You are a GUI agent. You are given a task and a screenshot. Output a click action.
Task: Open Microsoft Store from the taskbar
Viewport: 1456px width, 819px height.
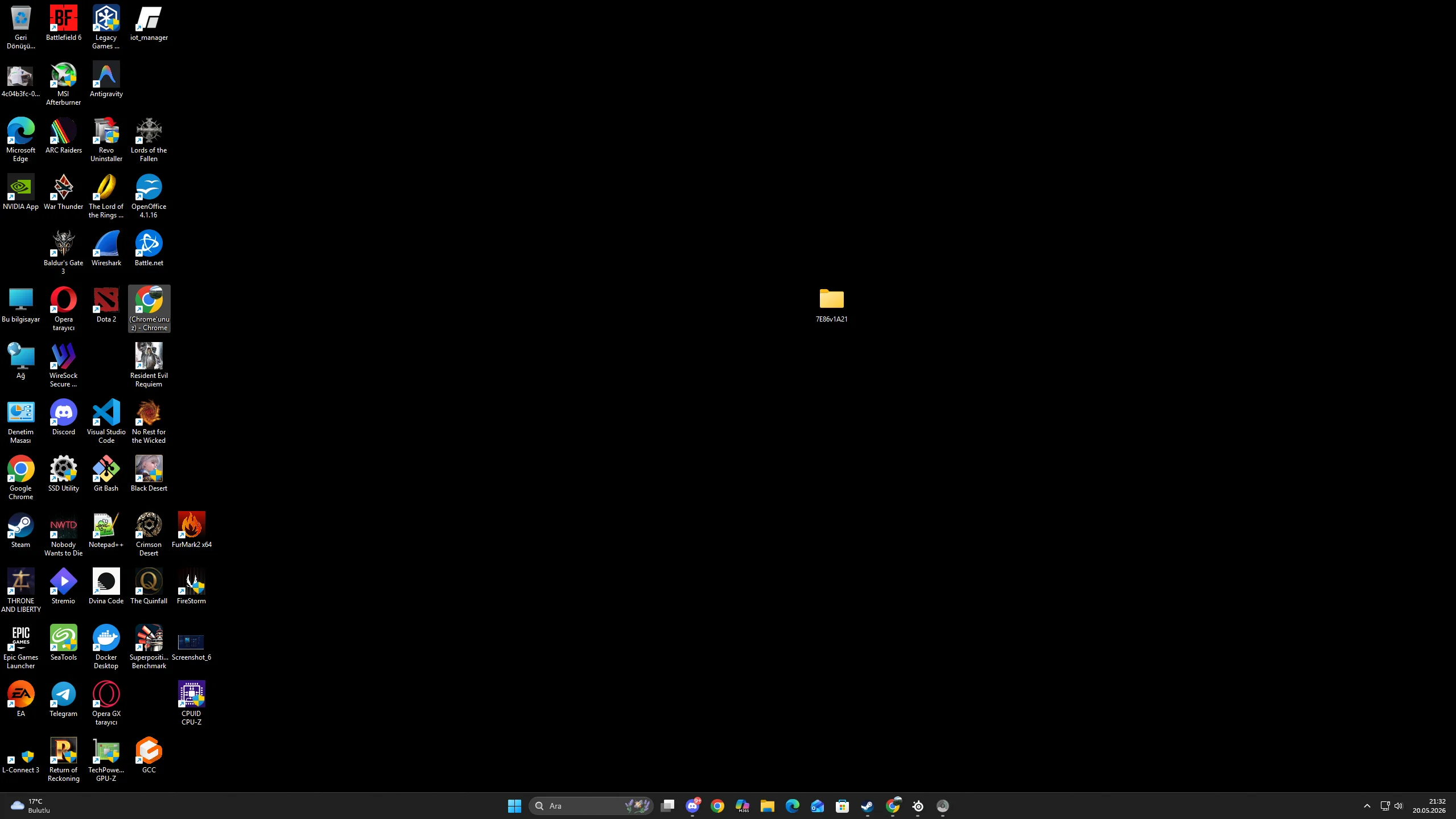coord(843,806)
